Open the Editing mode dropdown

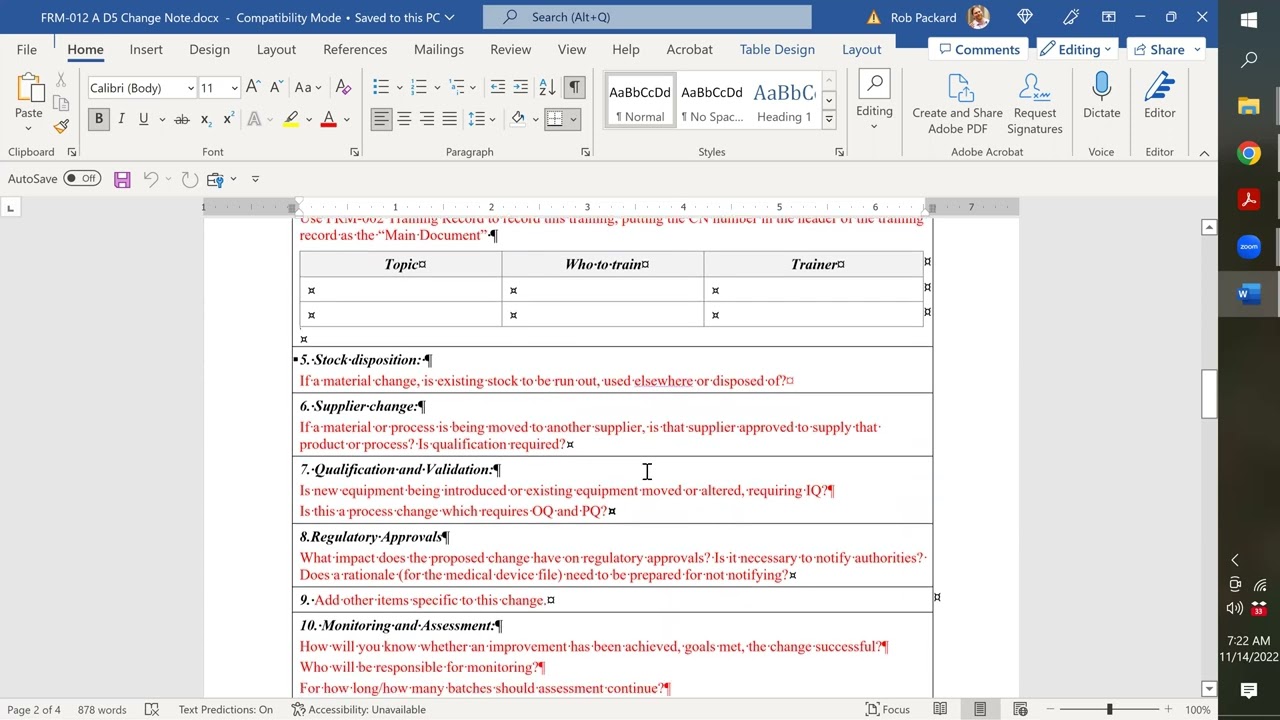pyautogui.click(x=1078, y=49)
